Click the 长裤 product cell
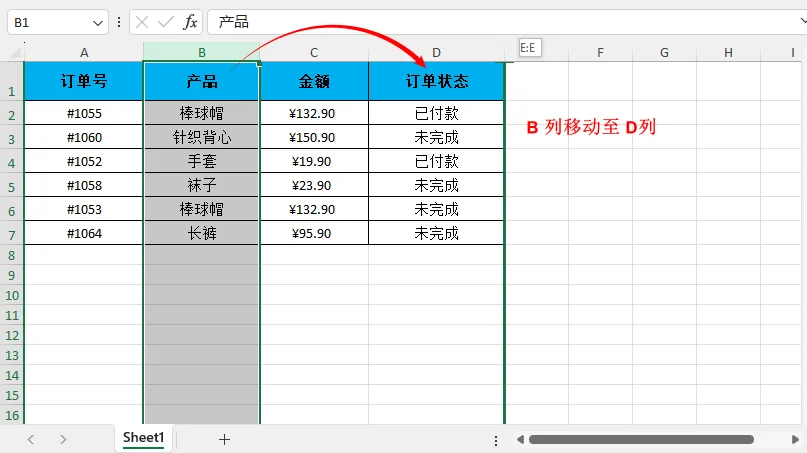Viewport: 807px width, 453px height. tap(202, 233)
